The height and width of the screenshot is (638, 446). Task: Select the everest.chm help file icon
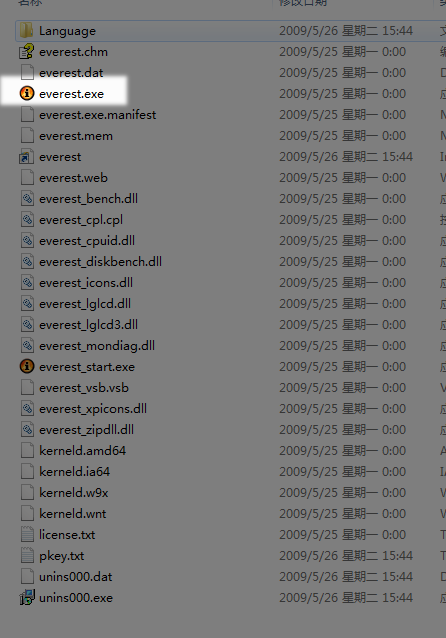(27, 52)
